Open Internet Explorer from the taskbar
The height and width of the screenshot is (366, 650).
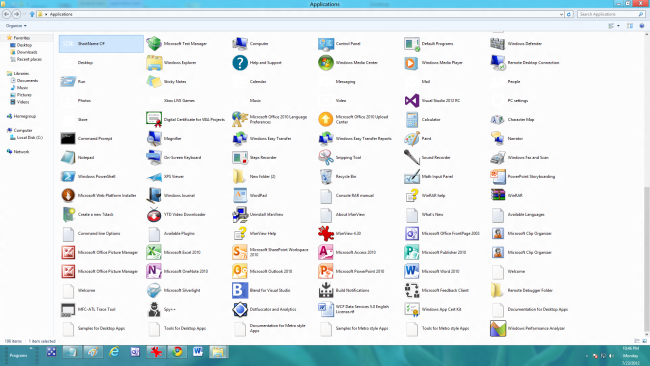coord(114,352)
